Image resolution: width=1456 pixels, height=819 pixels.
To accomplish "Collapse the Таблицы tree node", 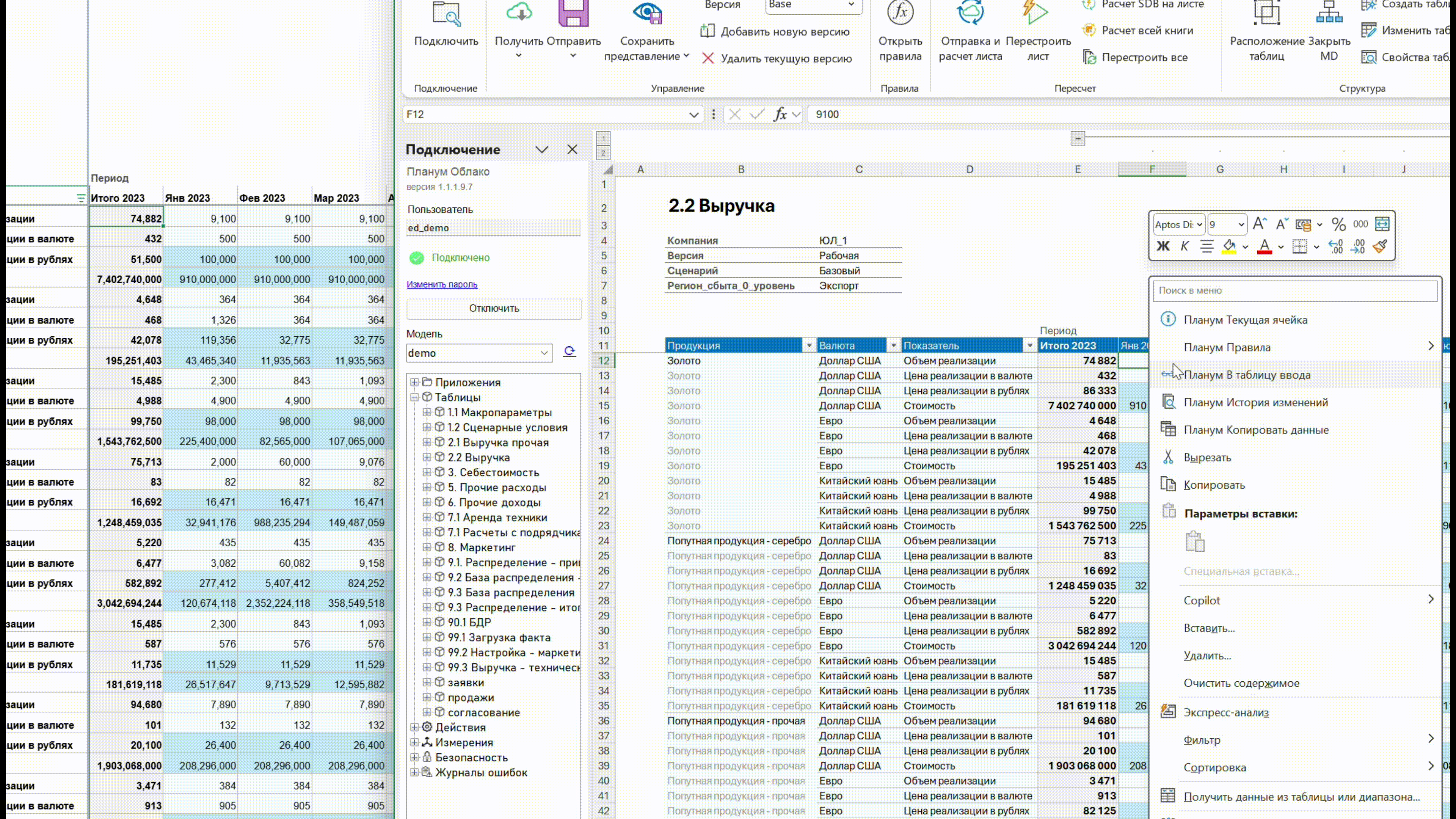I will pyautogui.click(x=414, y=397).
